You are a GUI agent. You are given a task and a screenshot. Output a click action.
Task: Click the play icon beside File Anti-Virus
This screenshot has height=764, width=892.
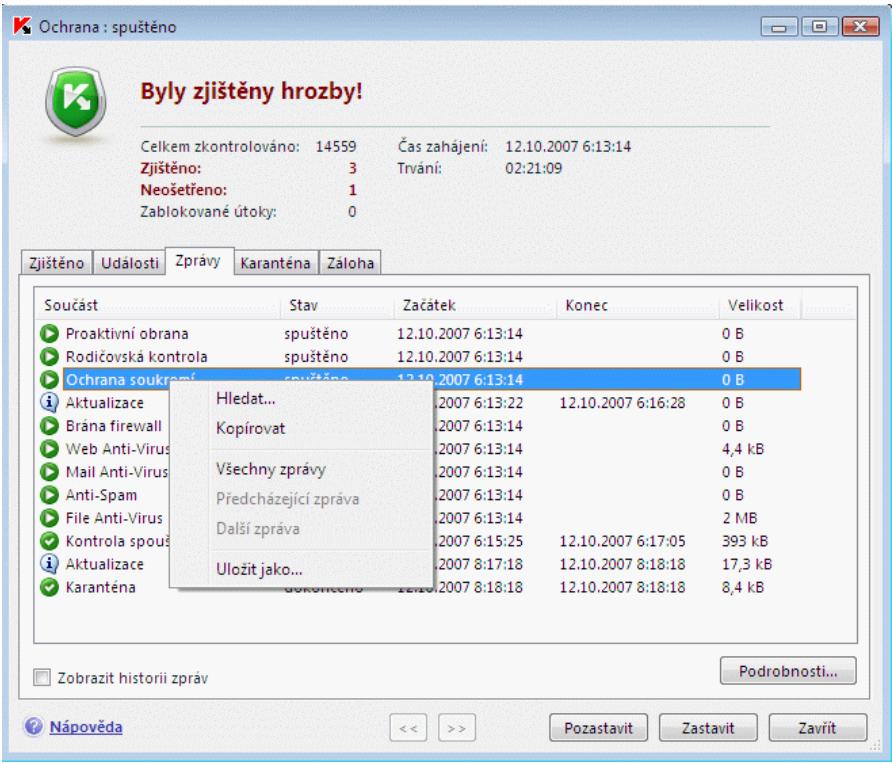point(49,518)
